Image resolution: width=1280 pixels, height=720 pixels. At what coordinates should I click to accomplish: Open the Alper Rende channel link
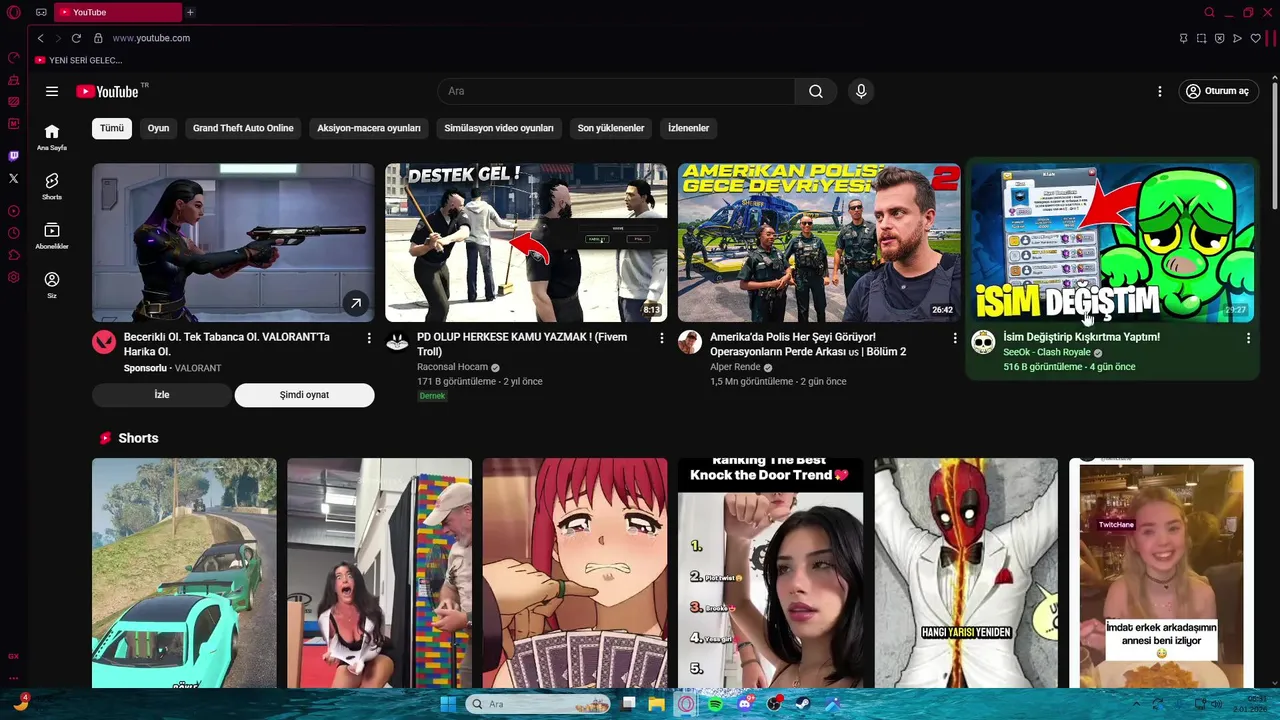pyautogui.click(x=735, y=367)
